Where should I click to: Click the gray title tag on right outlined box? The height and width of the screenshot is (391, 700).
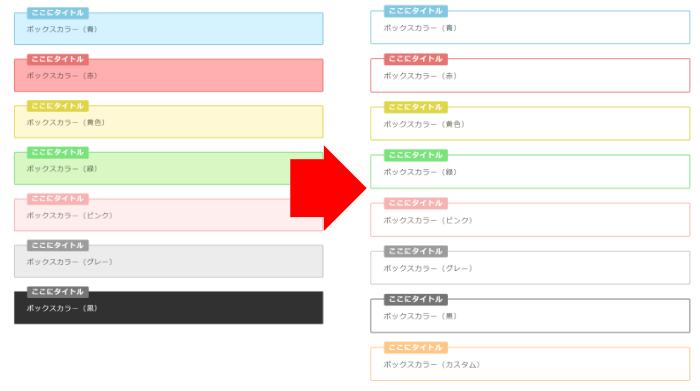[x=416, y=251]
